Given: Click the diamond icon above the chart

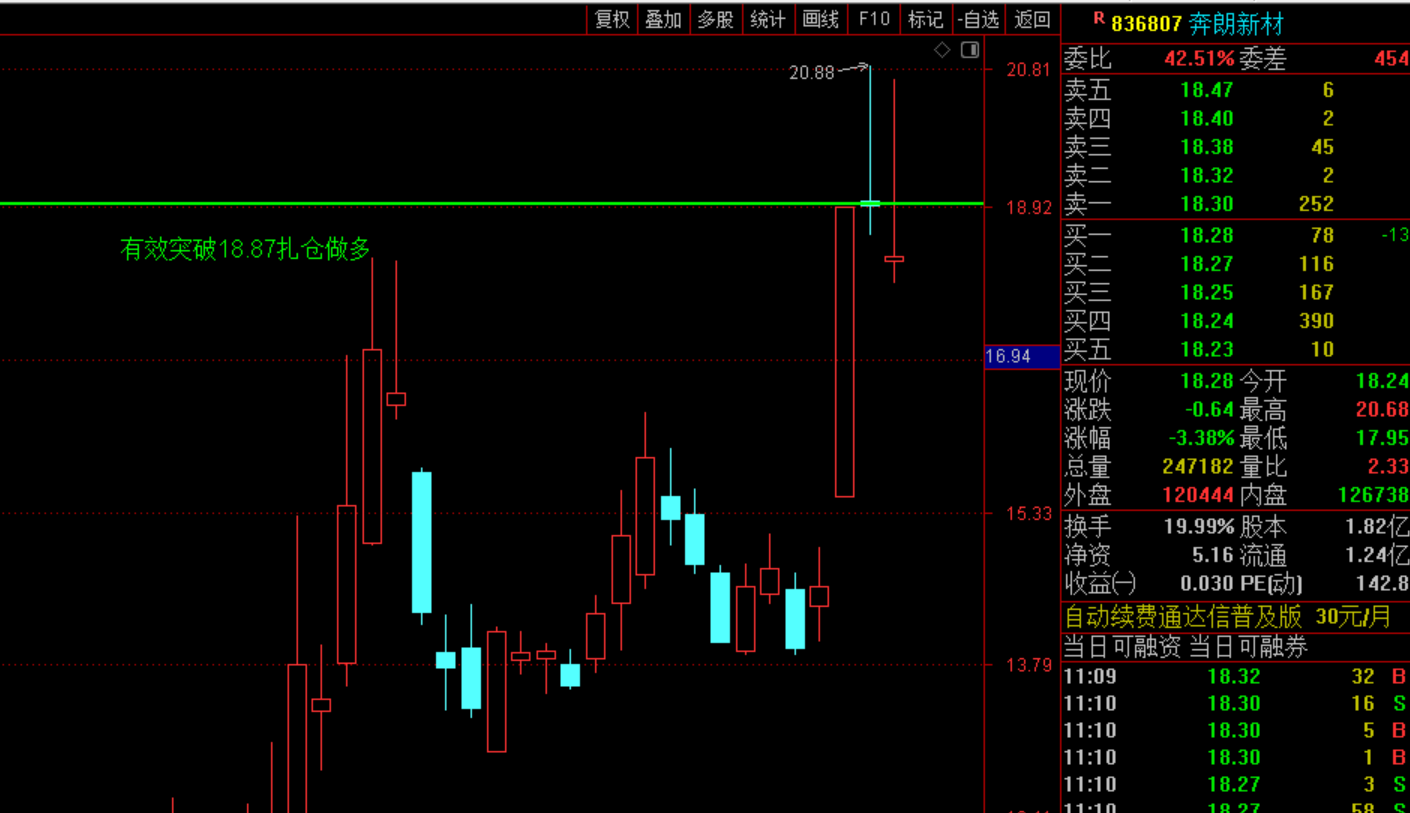Looking at the screenshot, I should tap(943, 50).
